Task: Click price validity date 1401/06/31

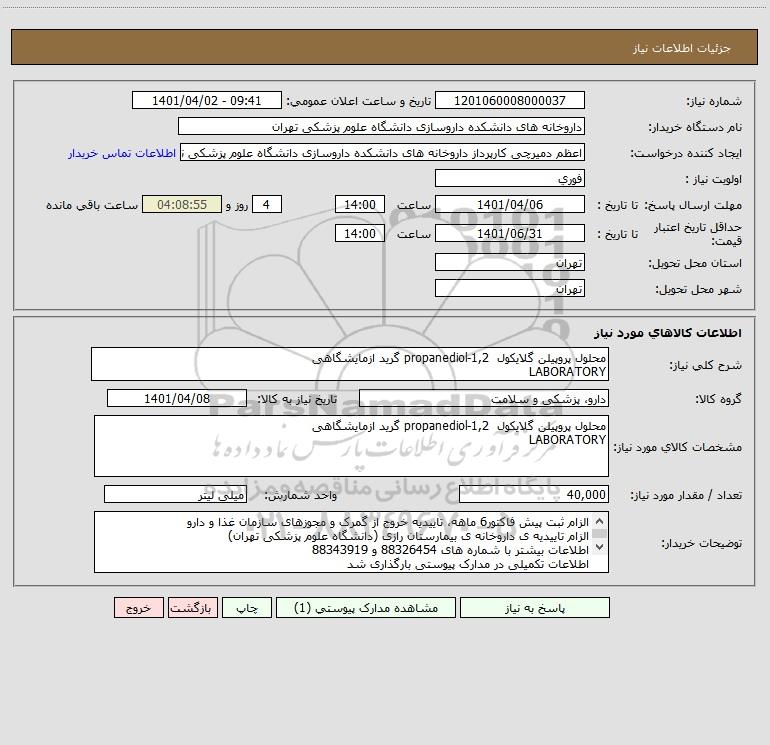Action: point(510,233)
